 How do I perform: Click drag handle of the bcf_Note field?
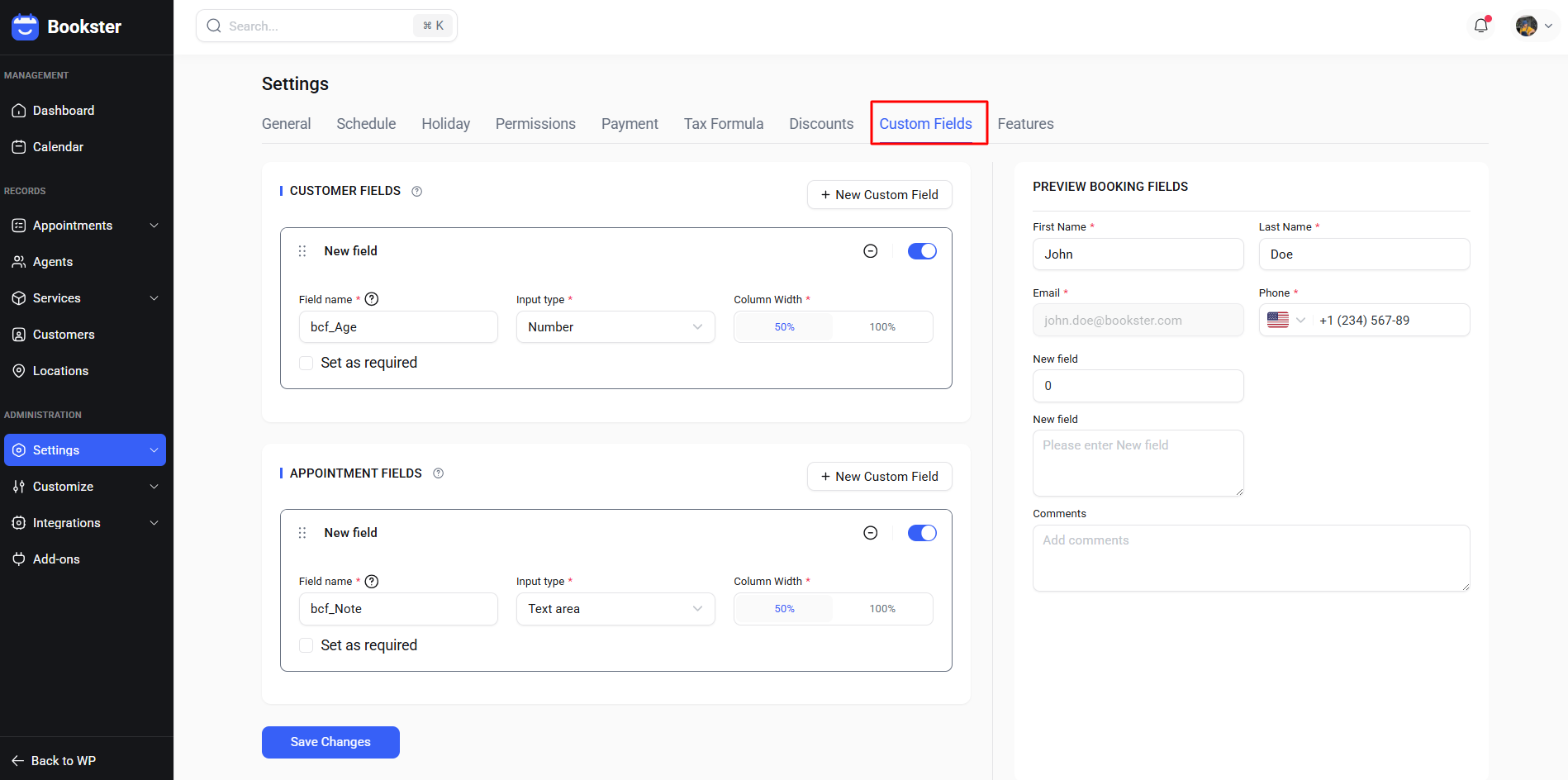click(x=302, y=533)
